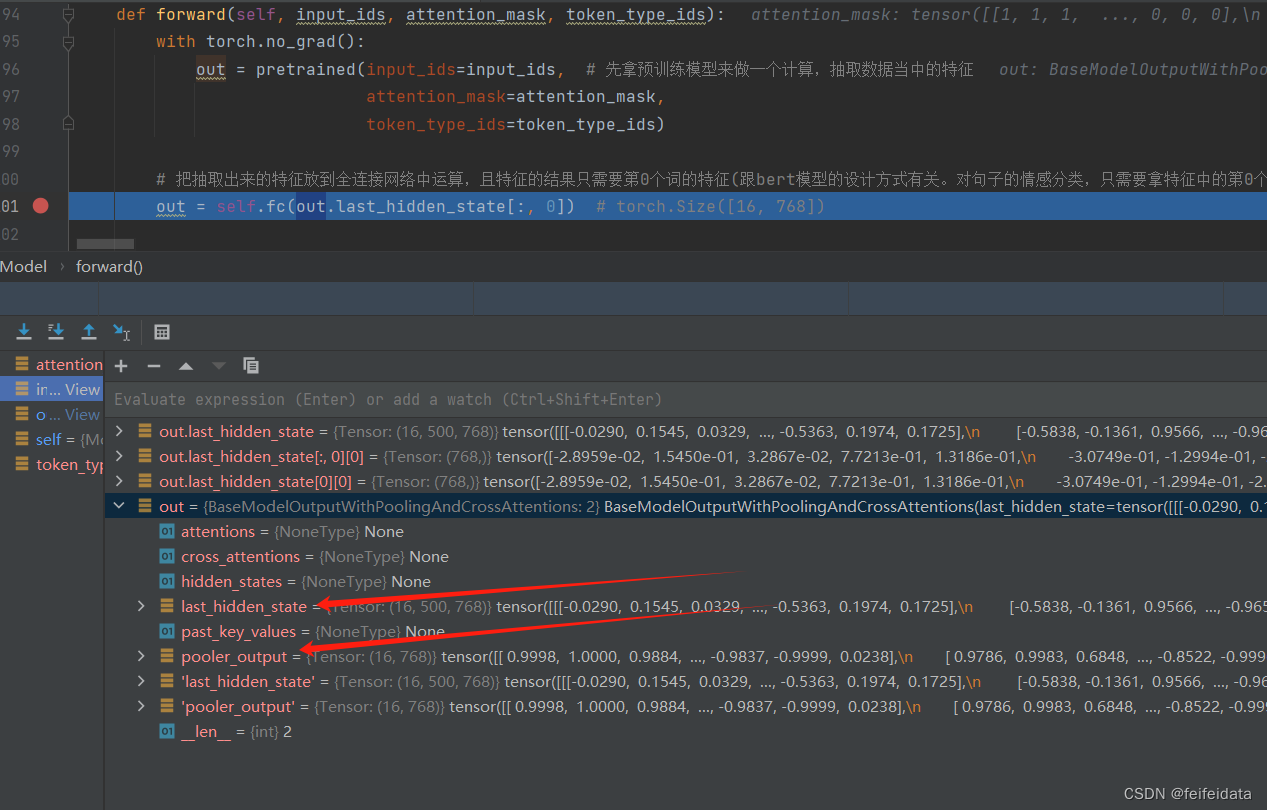1267x810 pixels.
Task: Expand last_hidden_state child under out
Action: click(x=141, y=606)
